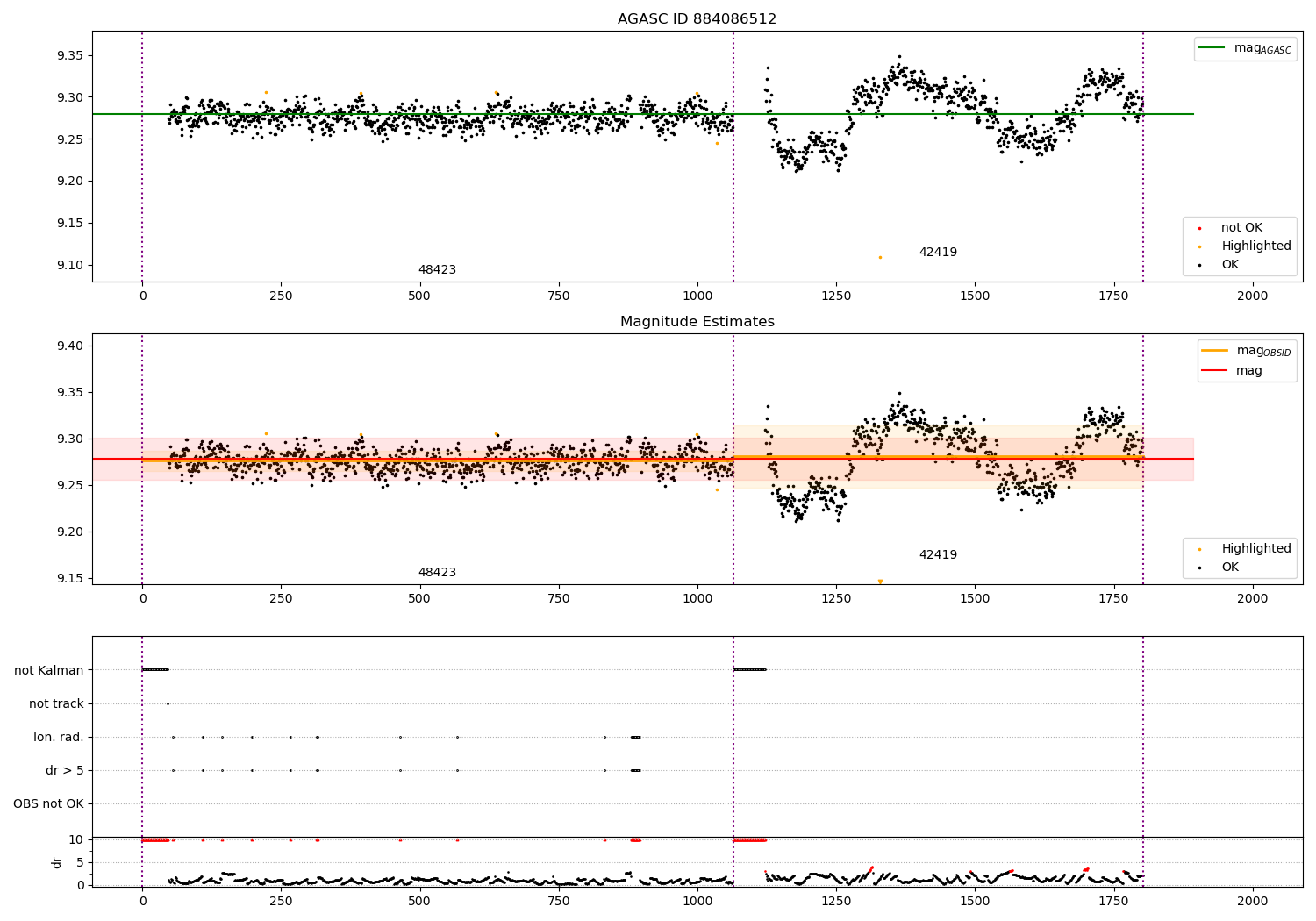Click the 'OK' legend entry in Magnitude Estimates plot
The image size is (1316, 921).
(1230, 568)
